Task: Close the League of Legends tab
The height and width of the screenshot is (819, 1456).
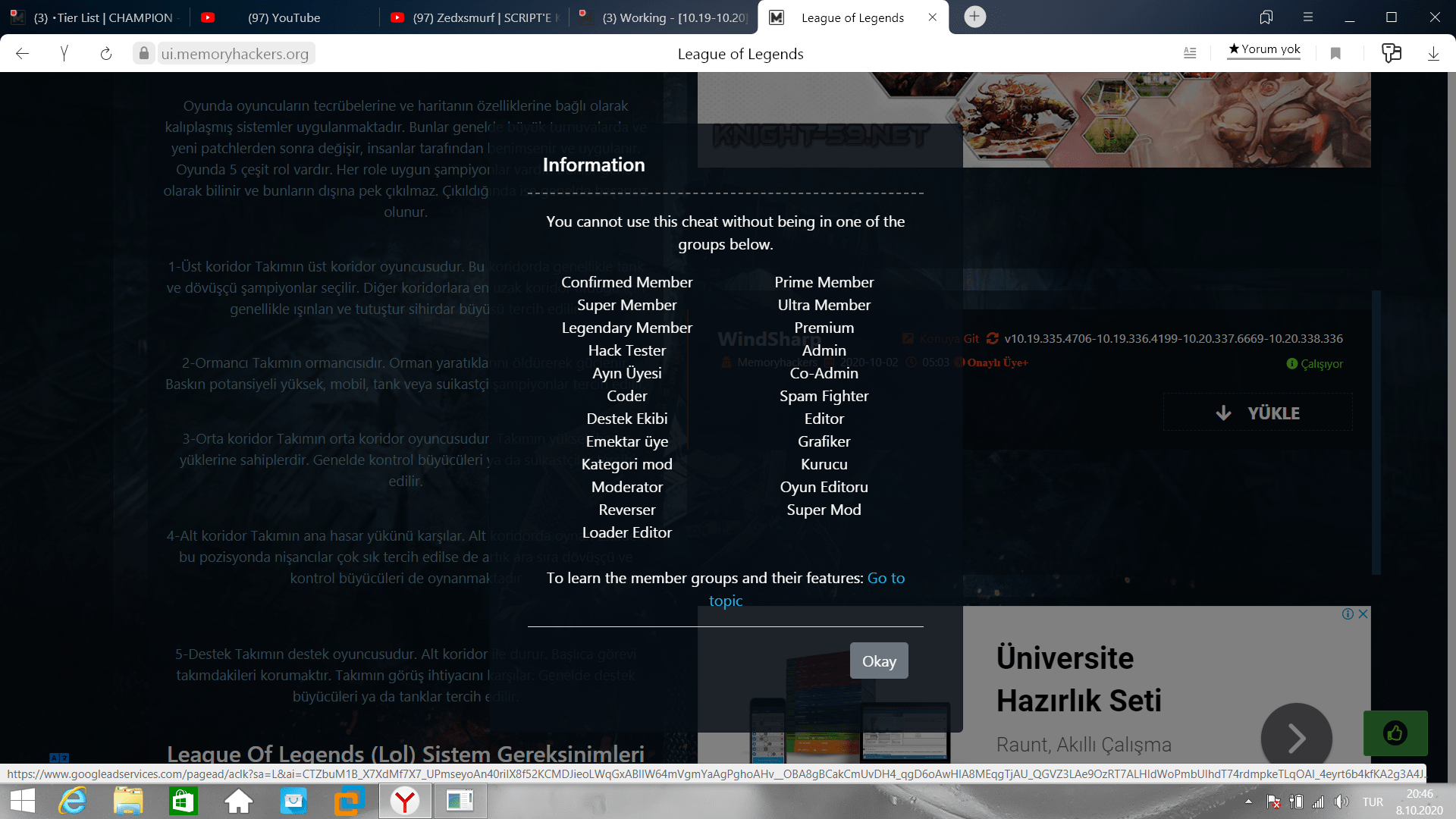Action: [933, 17]
